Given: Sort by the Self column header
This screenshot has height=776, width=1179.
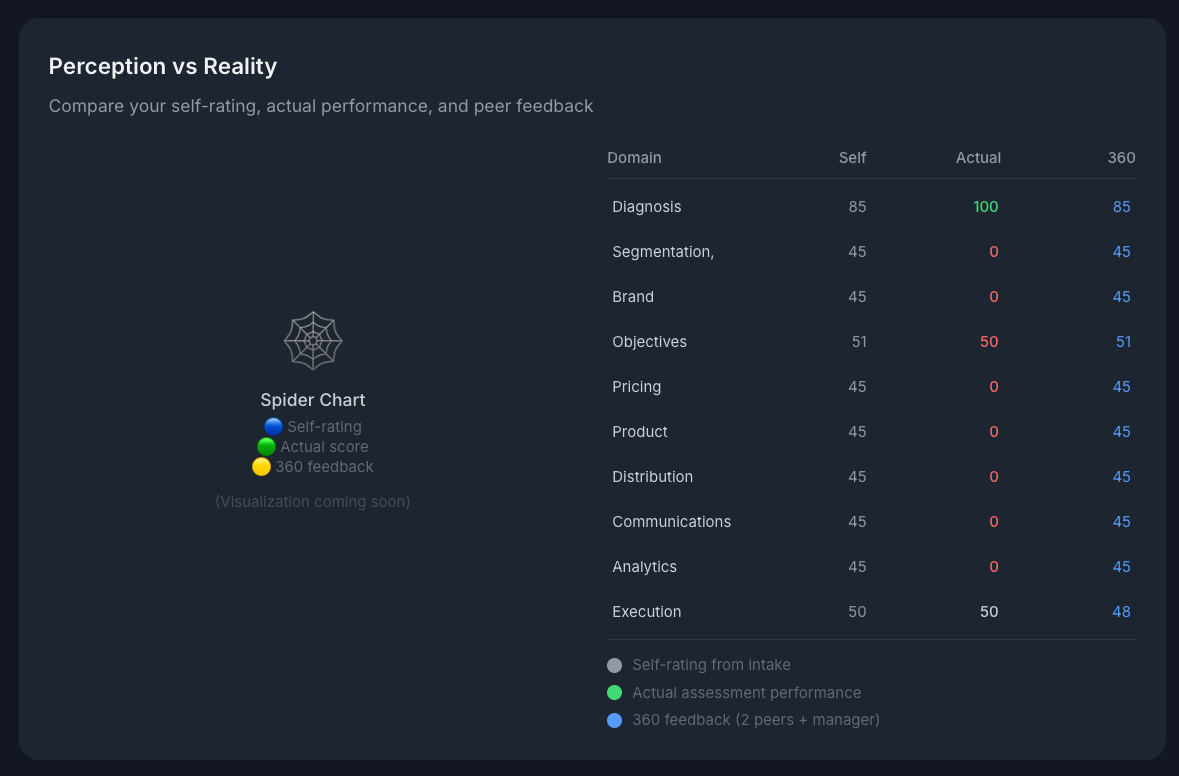Looking at the screenshot, I should click(x=852, y=157).
